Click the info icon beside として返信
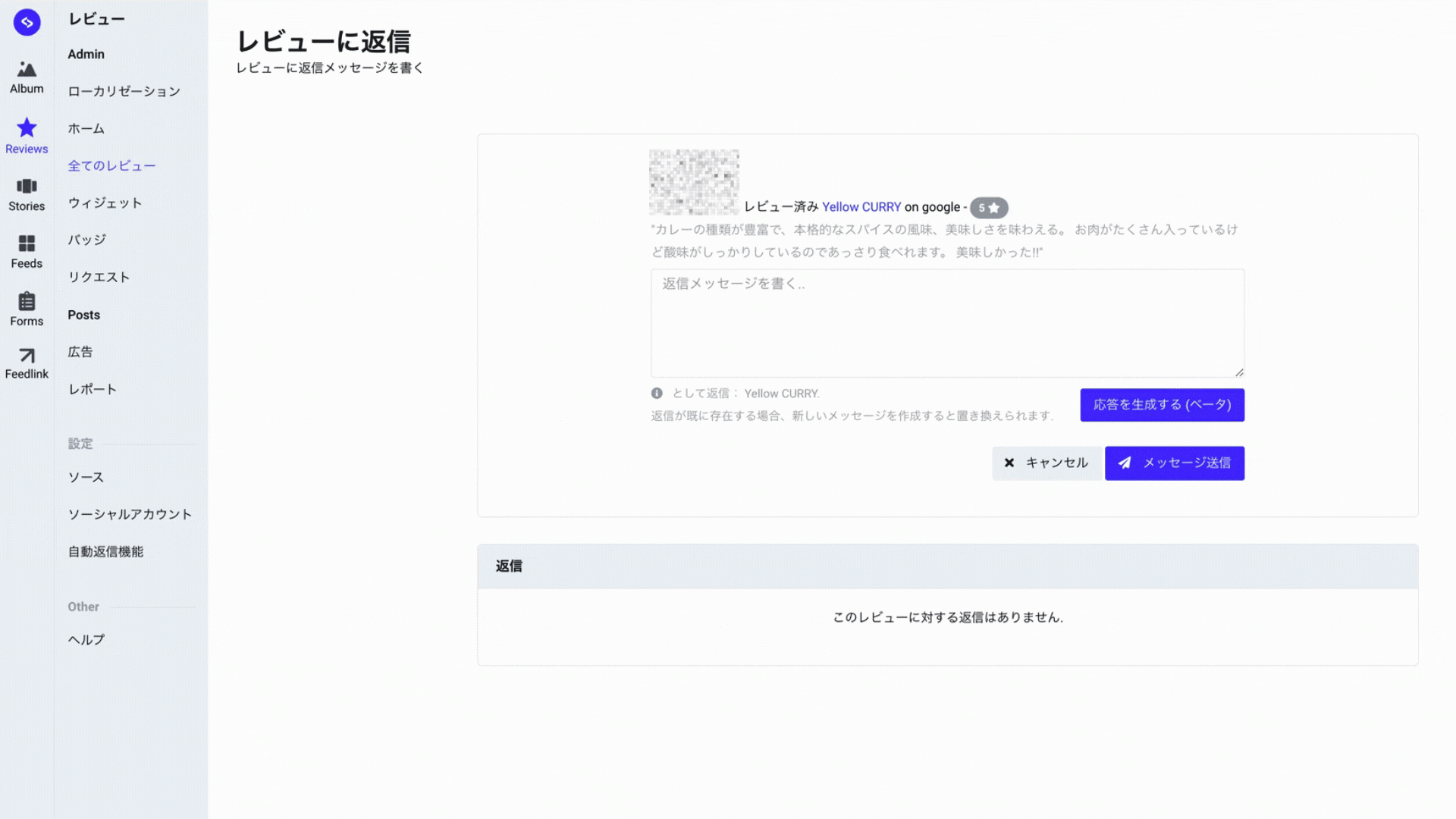 tap(657, 393)
